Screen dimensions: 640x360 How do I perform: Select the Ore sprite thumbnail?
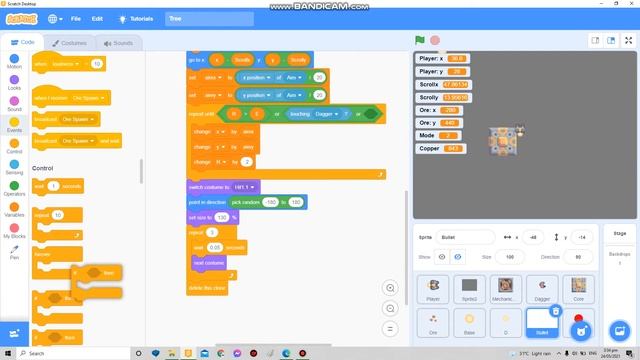(433, 323)
